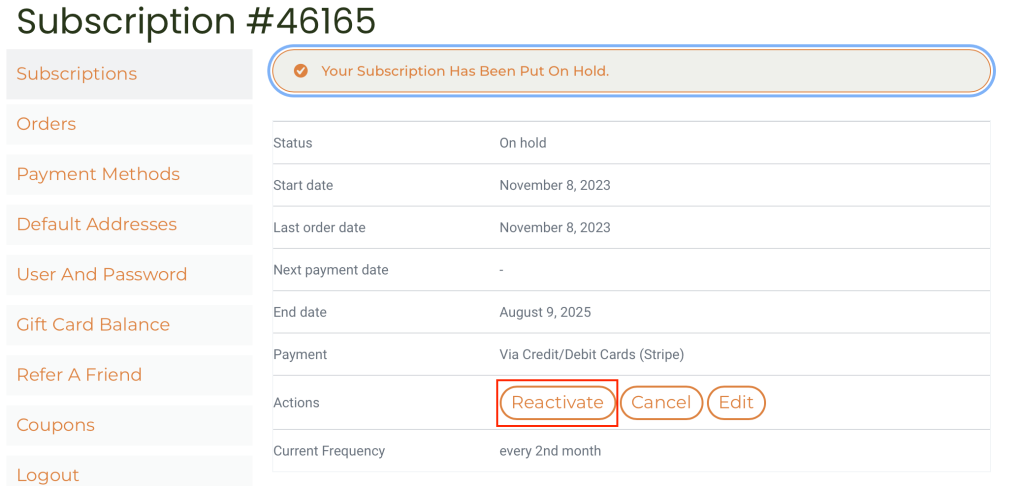
Task: Log out using the Logout link
Action: coord(48,474)
